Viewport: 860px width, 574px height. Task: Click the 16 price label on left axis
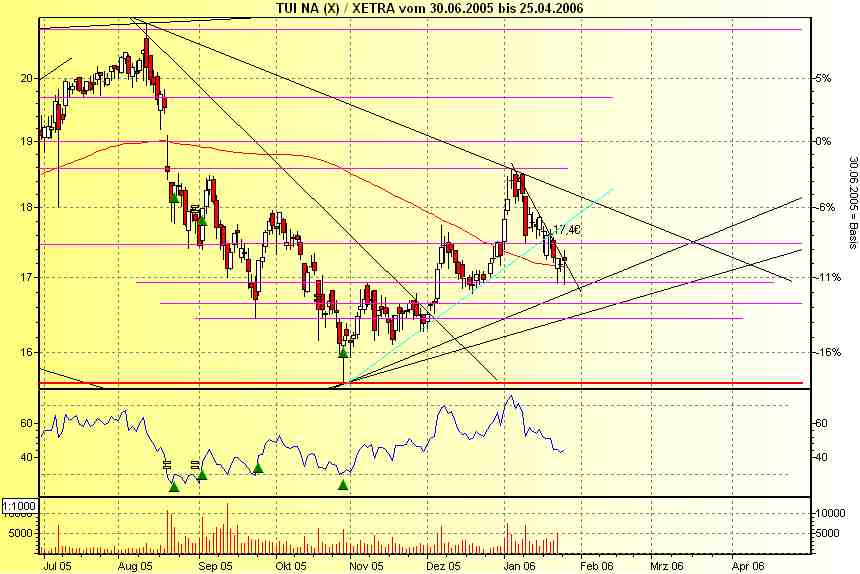[27, 352]
